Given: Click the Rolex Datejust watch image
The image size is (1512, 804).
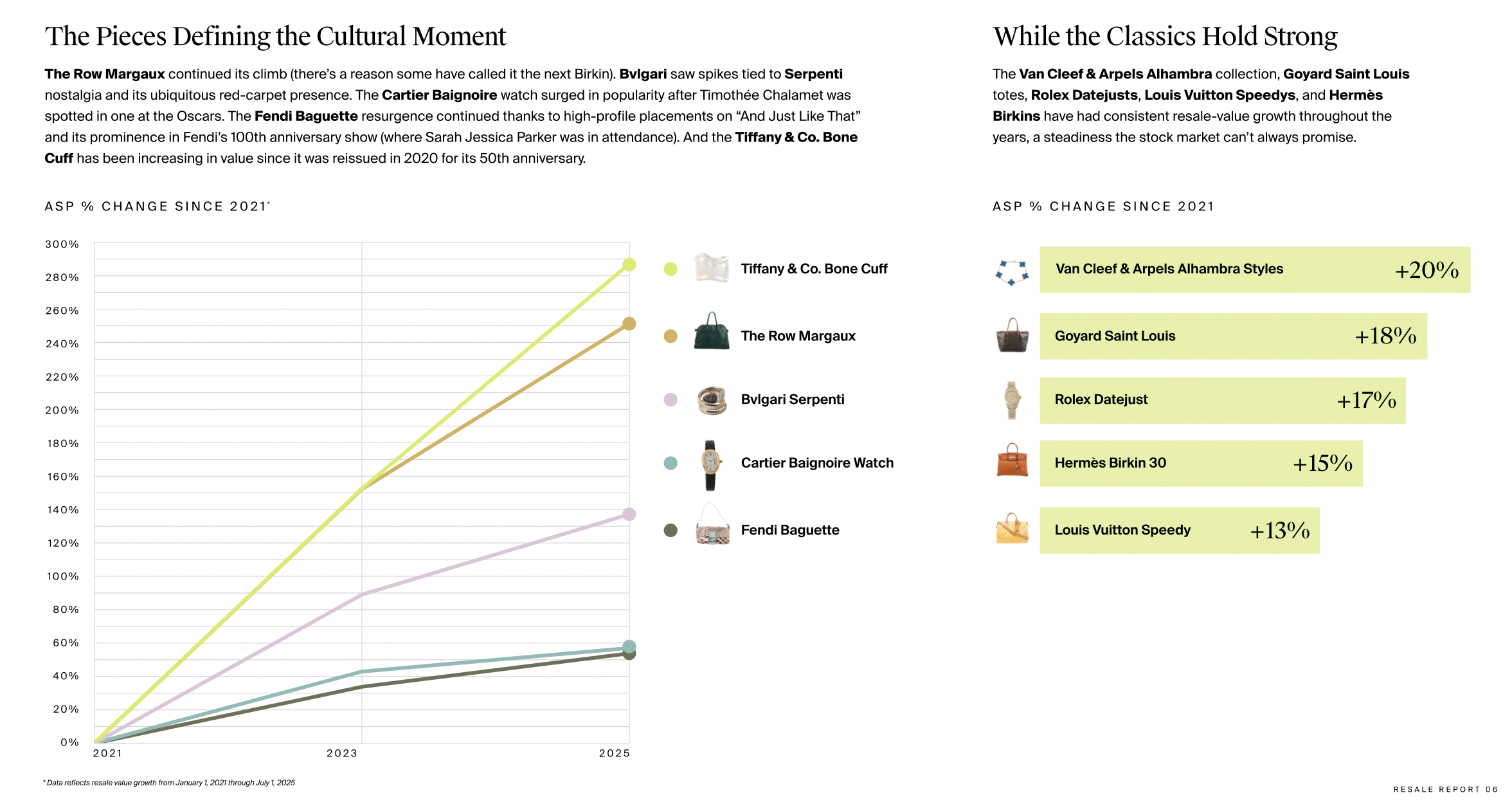Looking at the screenshot, I should pyautogui.click(x=1012, y=399).
